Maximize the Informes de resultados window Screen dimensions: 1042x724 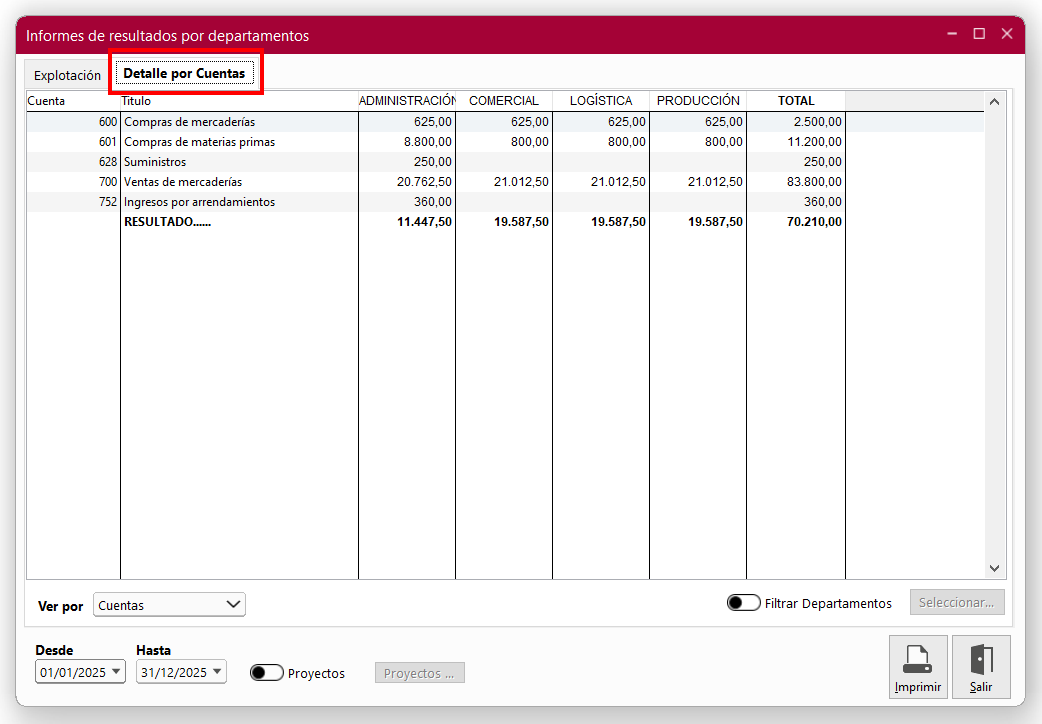coord(979,34)
